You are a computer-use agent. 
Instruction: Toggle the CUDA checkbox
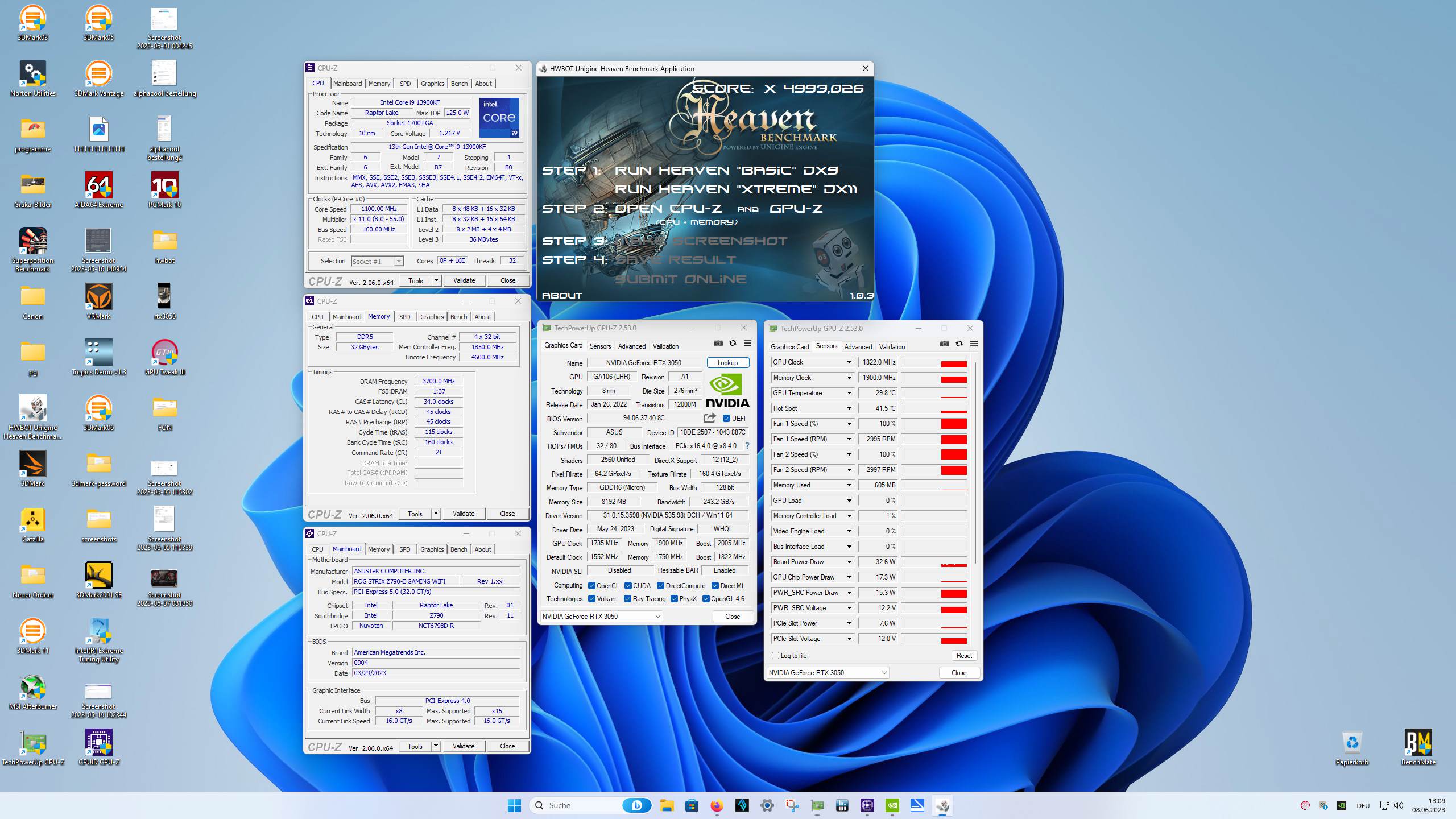pyautogui.click(x=628, y=585)
